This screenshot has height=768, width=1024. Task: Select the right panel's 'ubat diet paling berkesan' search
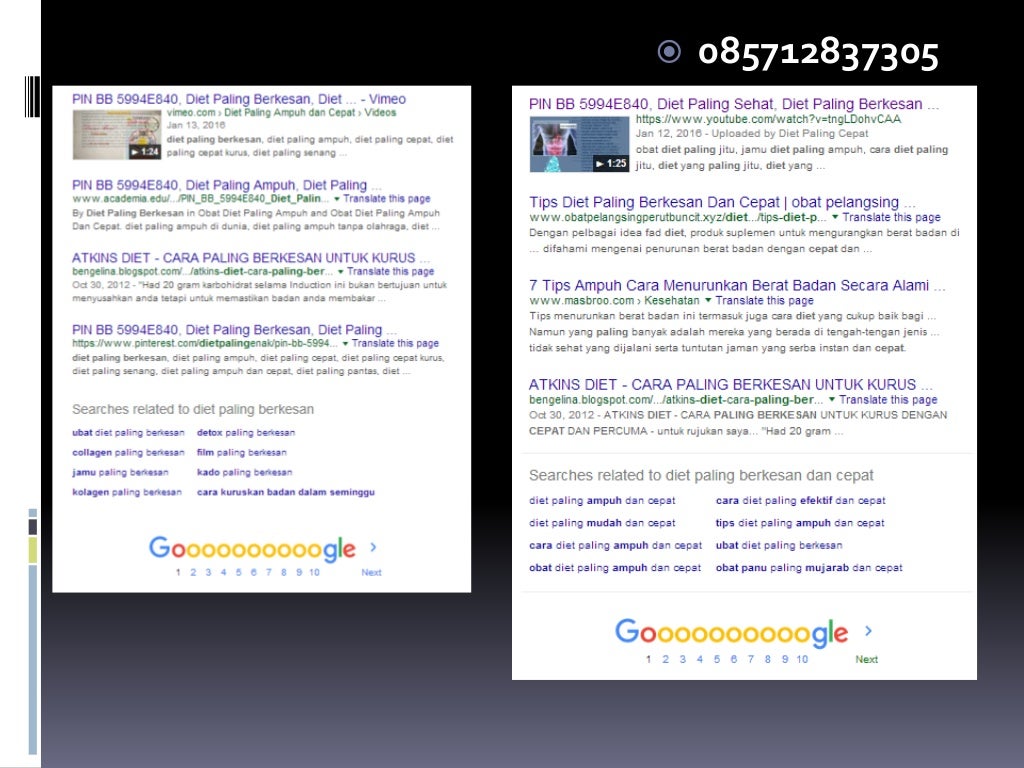779,545
